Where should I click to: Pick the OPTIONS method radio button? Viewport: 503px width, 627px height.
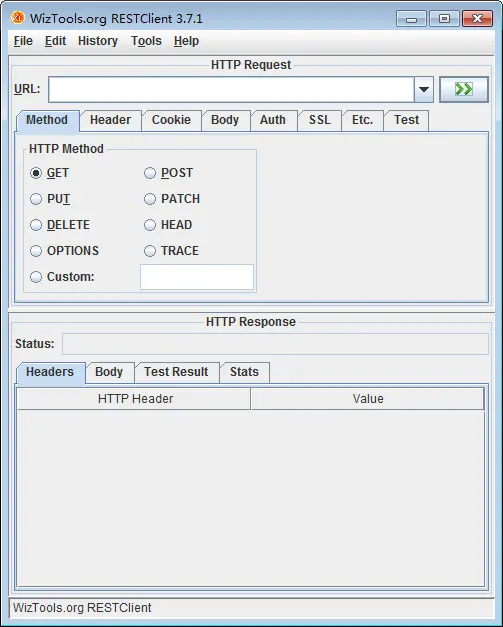[x=36, y=251]
